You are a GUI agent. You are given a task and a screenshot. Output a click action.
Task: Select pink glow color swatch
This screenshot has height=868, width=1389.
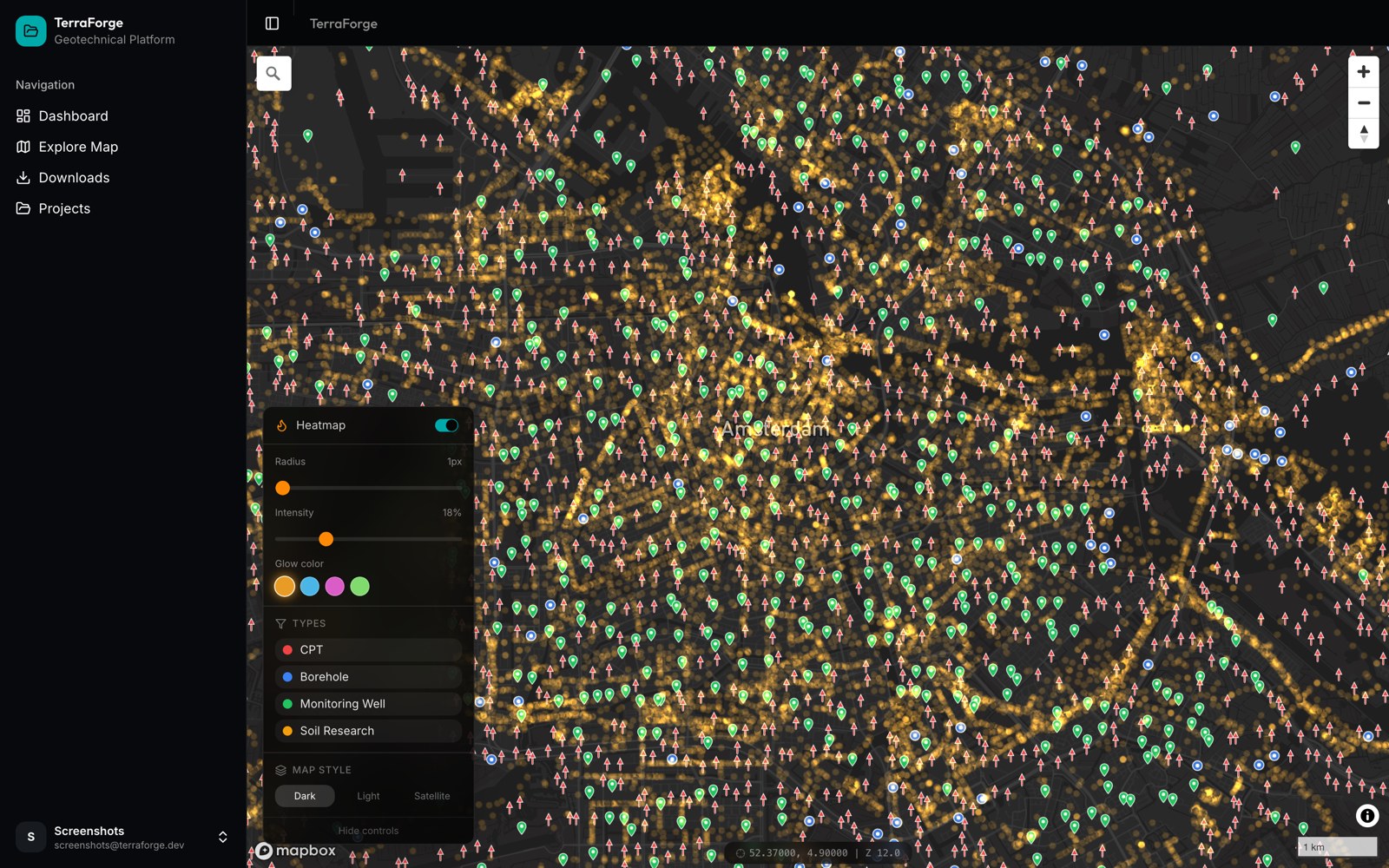click(x=335, y=587)
